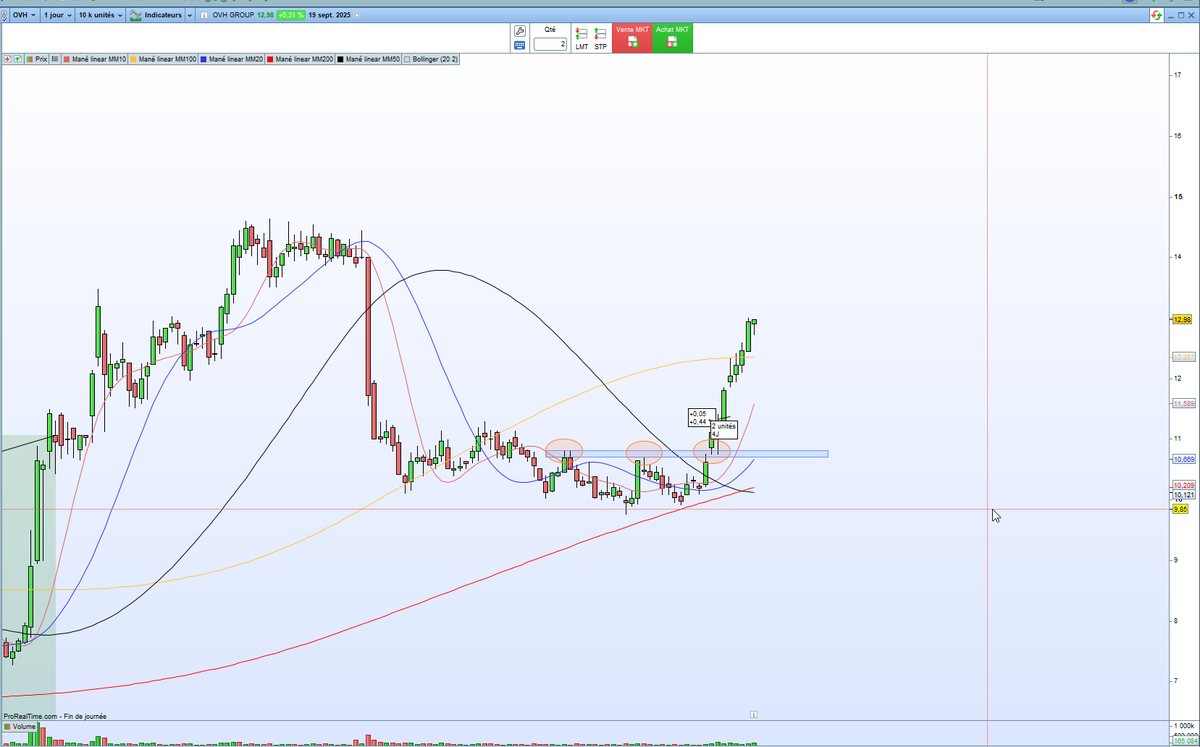
Task: Click the +0,31 % change badge
Action: [291, 16]
